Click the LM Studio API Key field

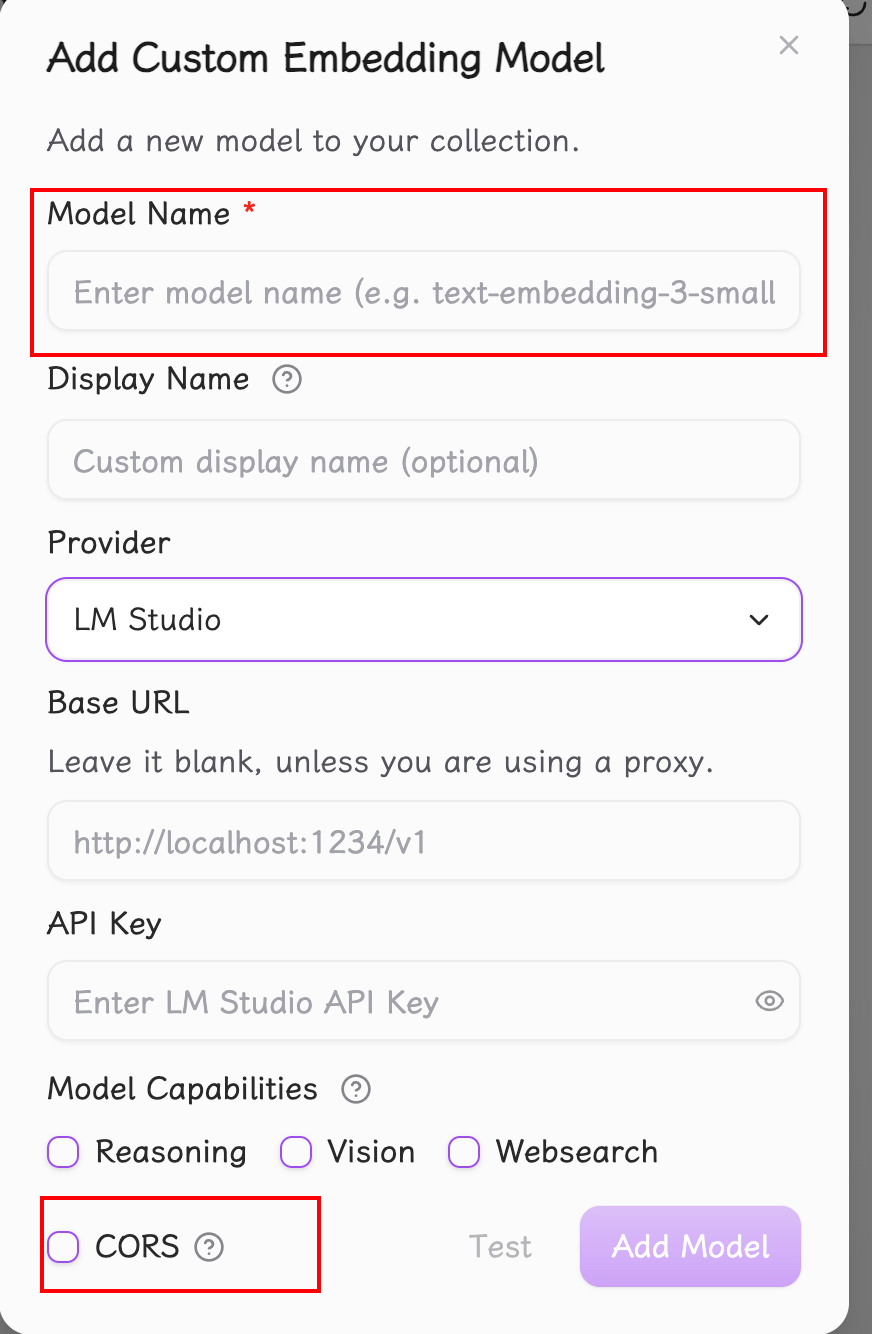(x=400, y=1001)
